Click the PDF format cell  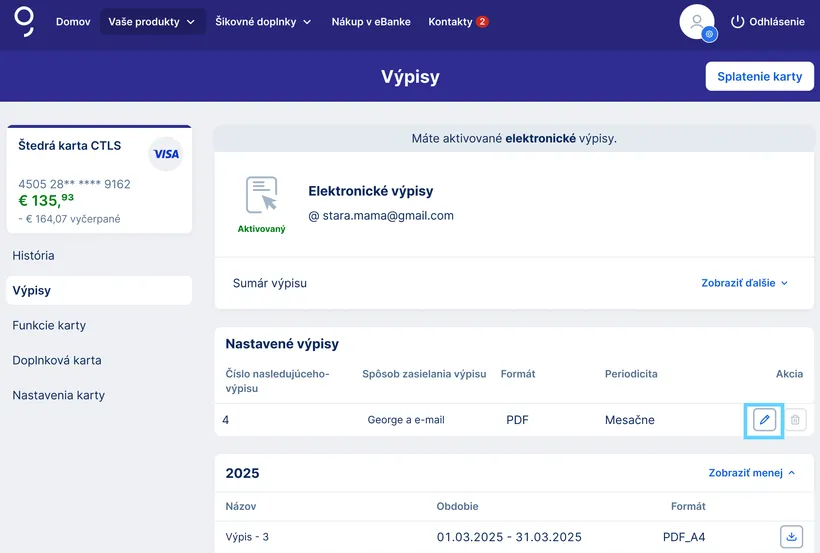(517, 420)
